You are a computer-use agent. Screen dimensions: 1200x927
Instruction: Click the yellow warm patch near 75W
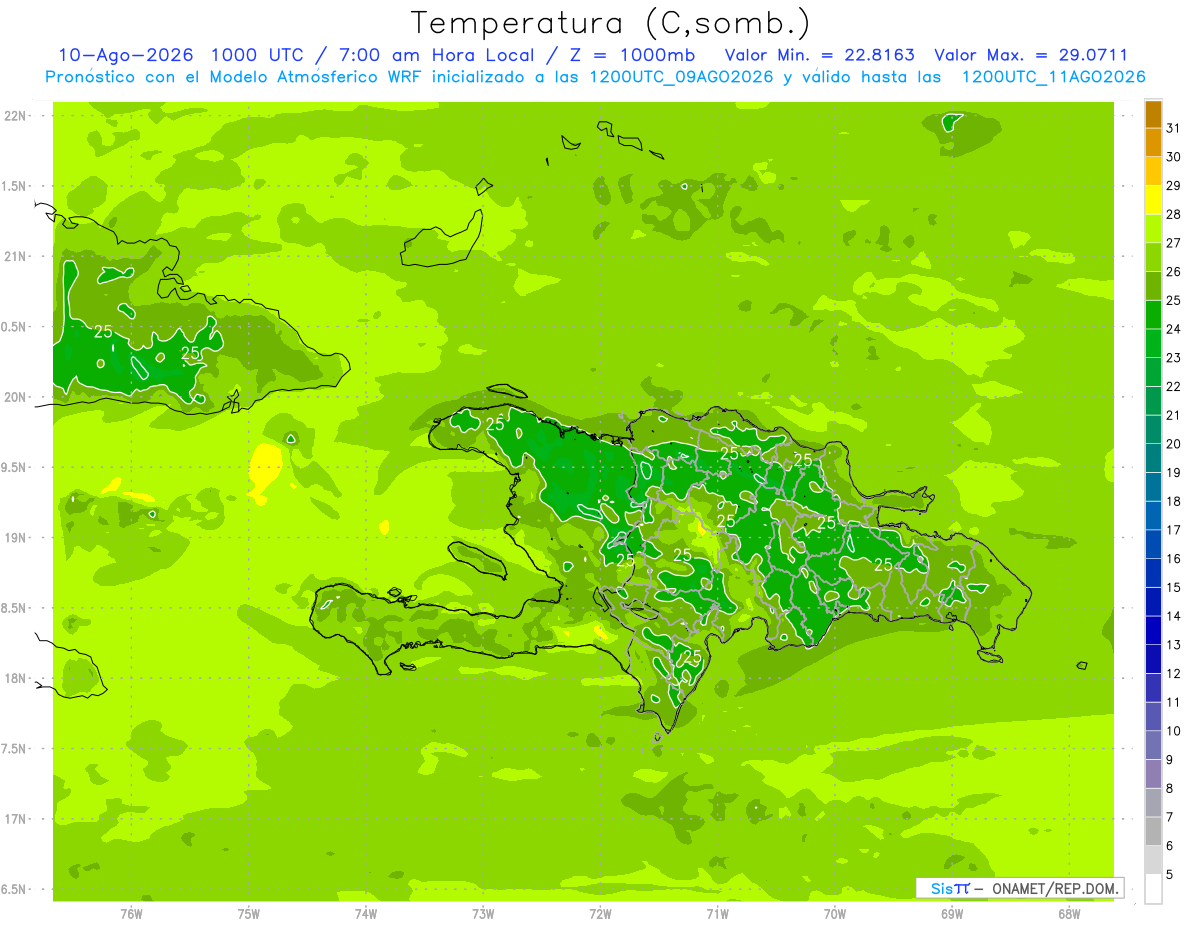265,470
